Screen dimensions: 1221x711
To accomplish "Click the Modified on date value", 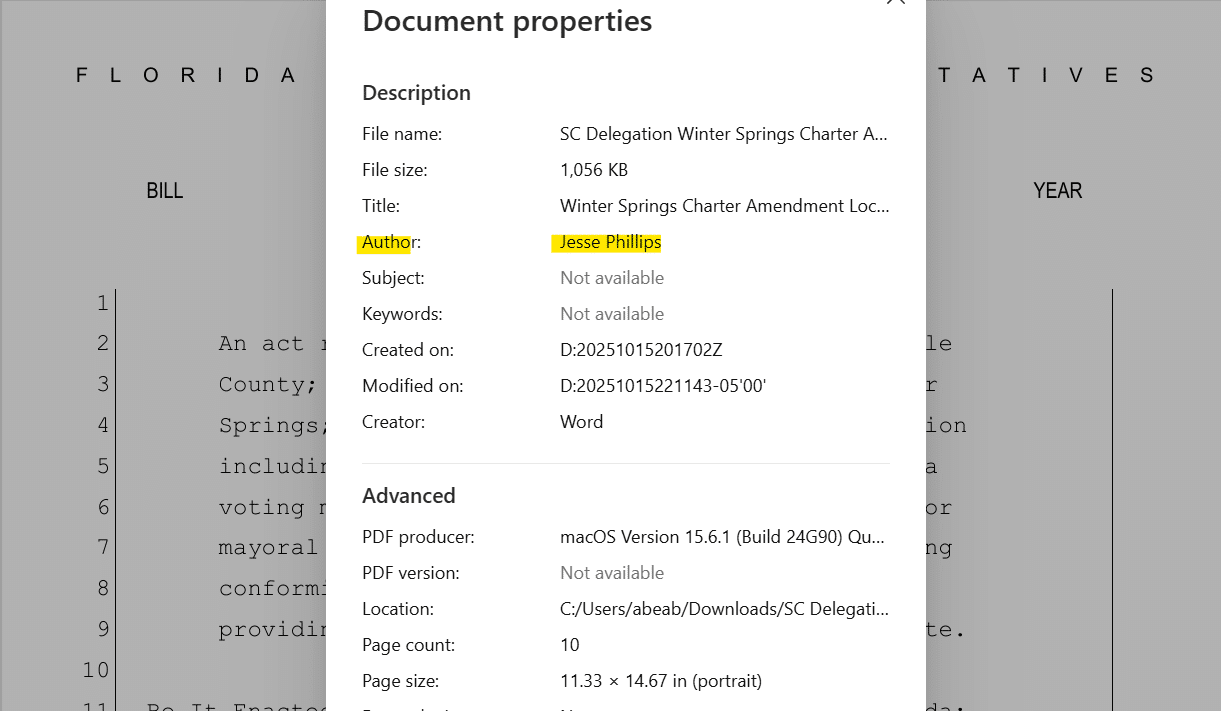I will pos(662,386).
